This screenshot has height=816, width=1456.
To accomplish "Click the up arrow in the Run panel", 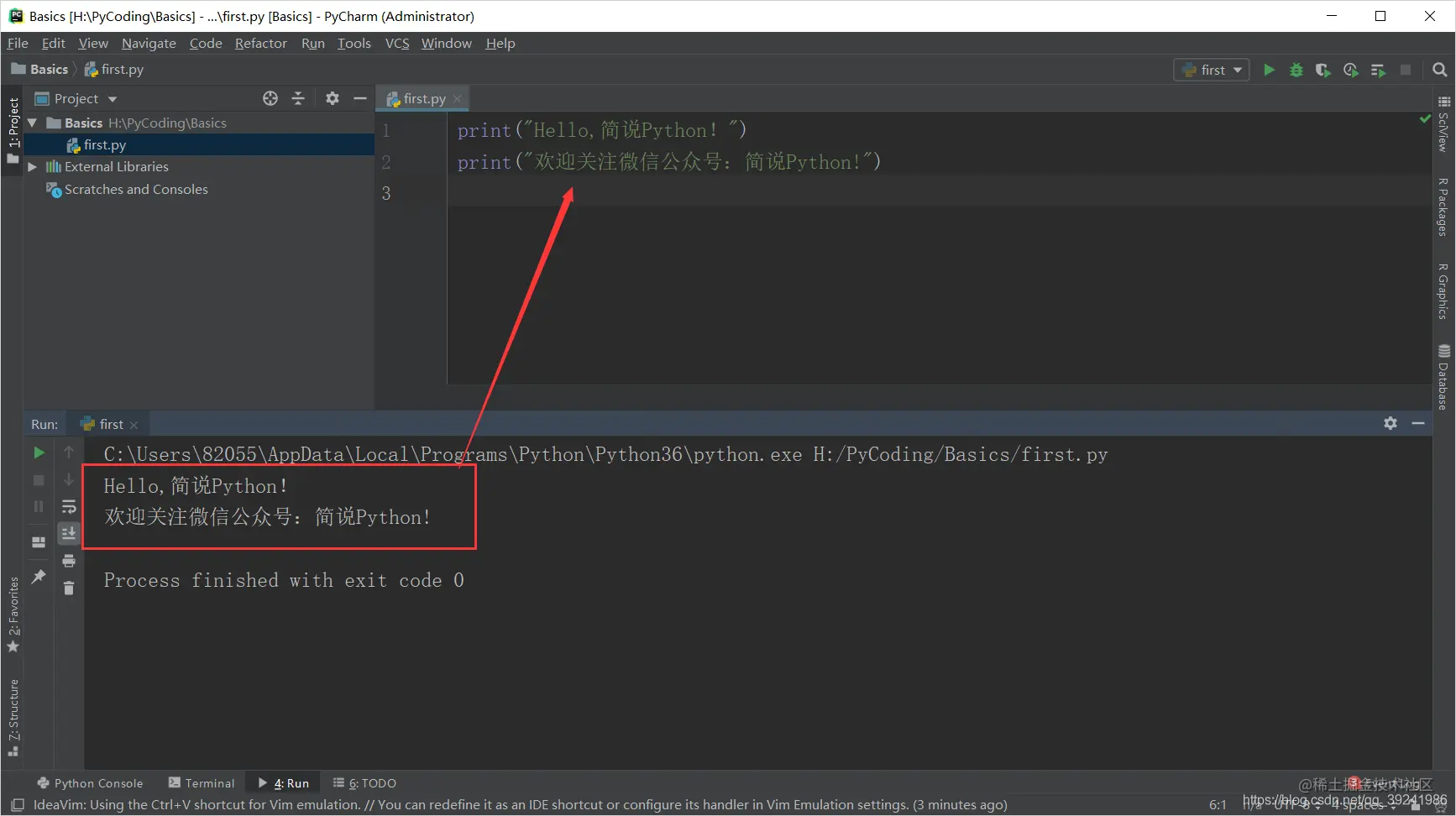I will click(69, 452).
